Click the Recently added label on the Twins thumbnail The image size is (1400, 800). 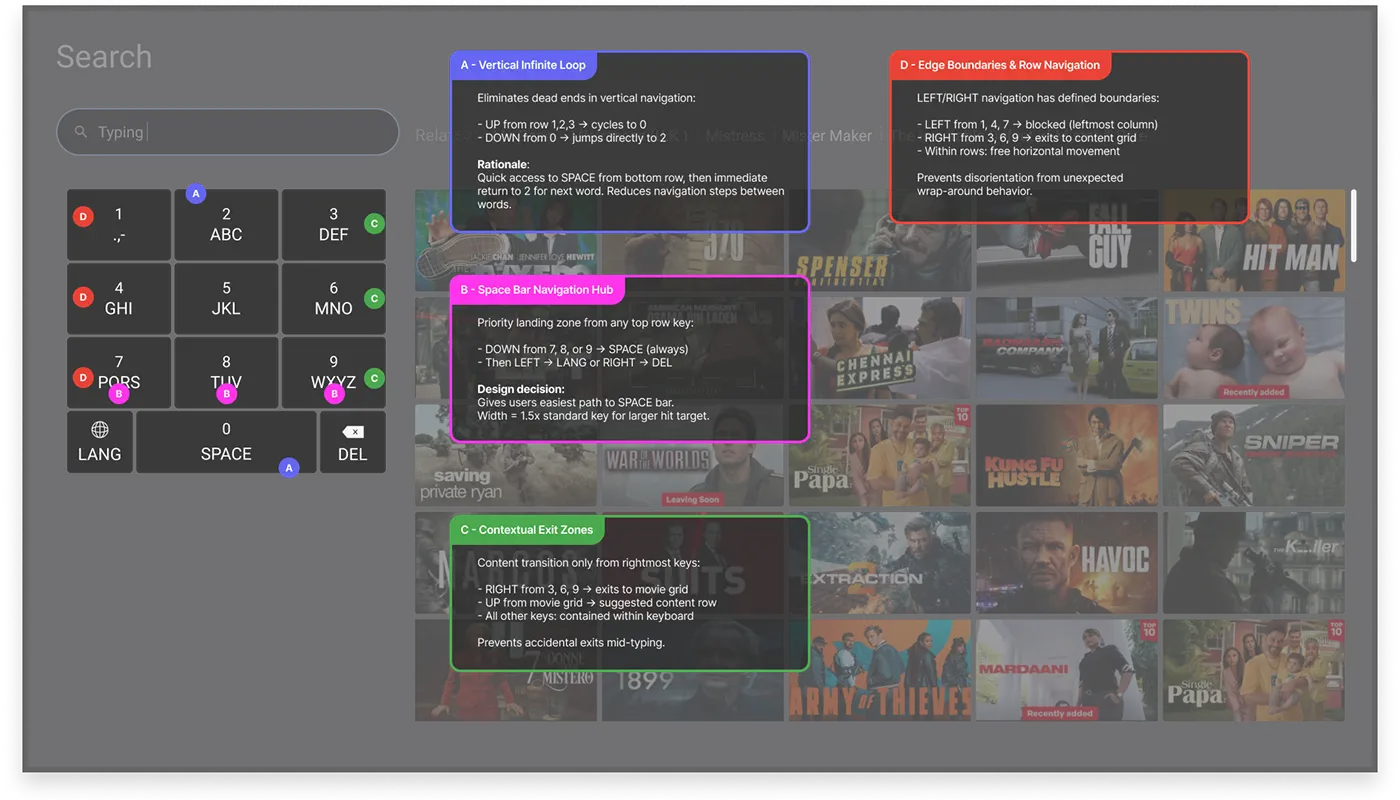pos(1253,392)
